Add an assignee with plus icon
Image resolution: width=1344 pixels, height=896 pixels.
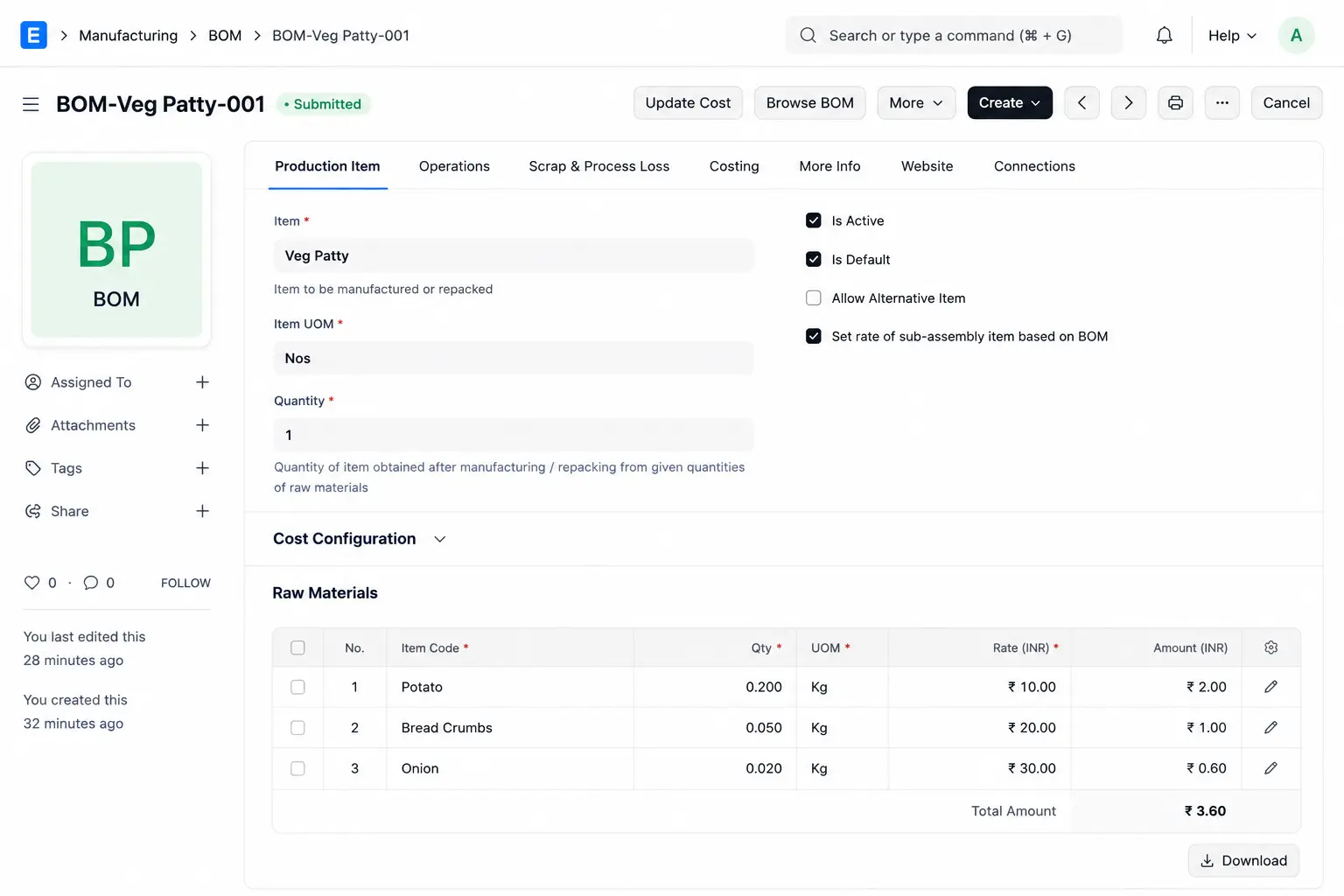[202, 382]
